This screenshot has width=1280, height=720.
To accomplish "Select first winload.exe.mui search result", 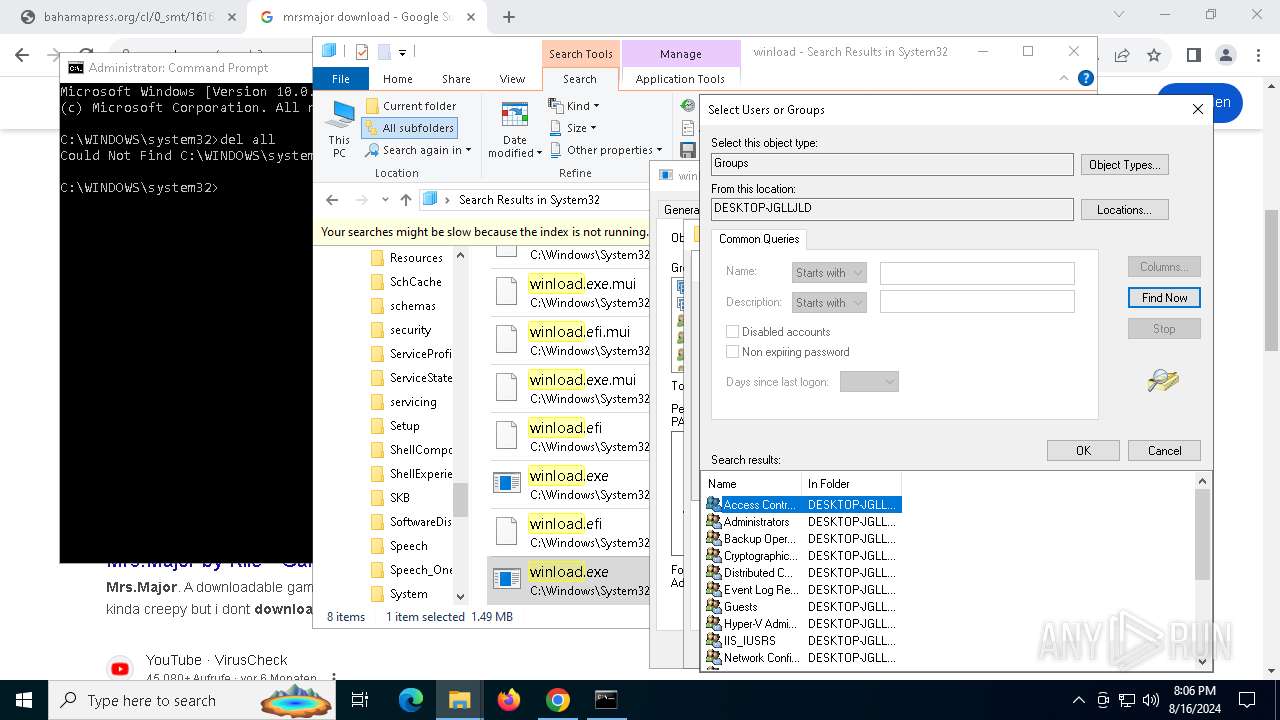I will point(570,292).
